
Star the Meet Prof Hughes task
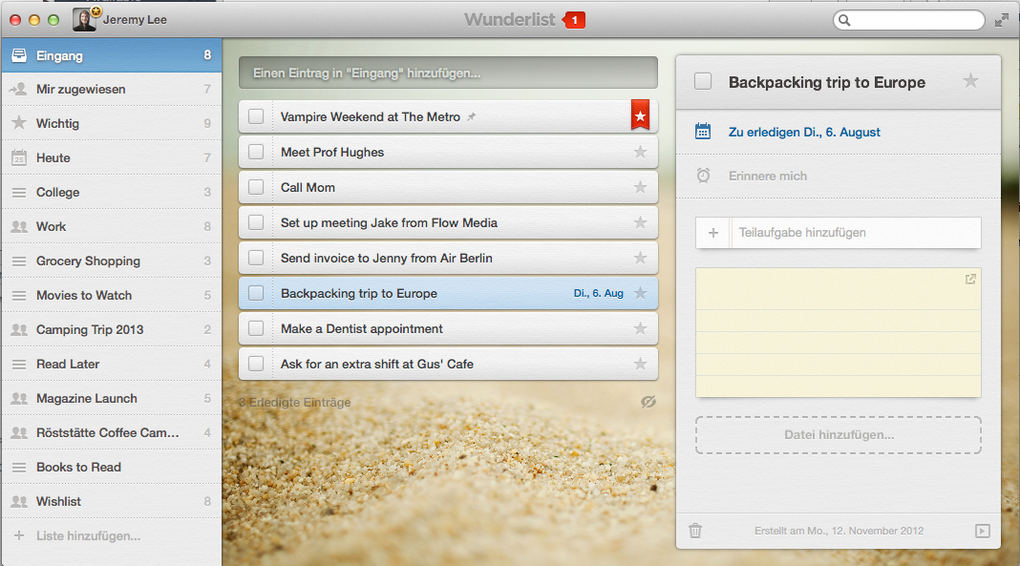pyautogui.click(x=640, y=152)
